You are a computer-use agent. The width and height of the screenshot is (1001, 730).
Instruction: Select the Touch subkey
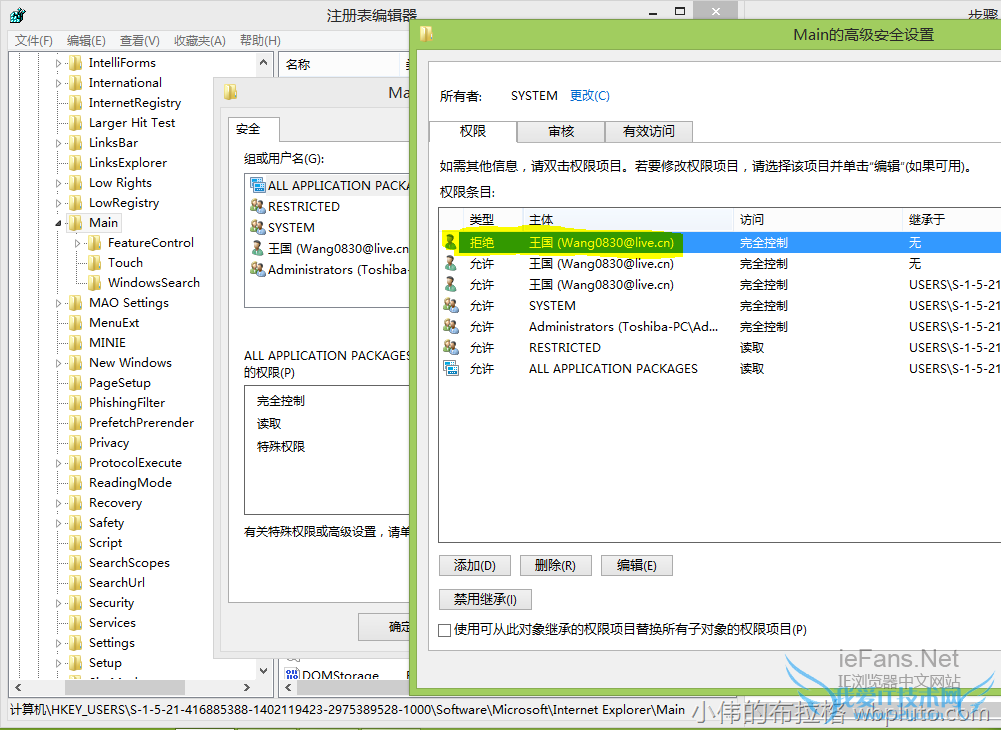click(125, 262)
